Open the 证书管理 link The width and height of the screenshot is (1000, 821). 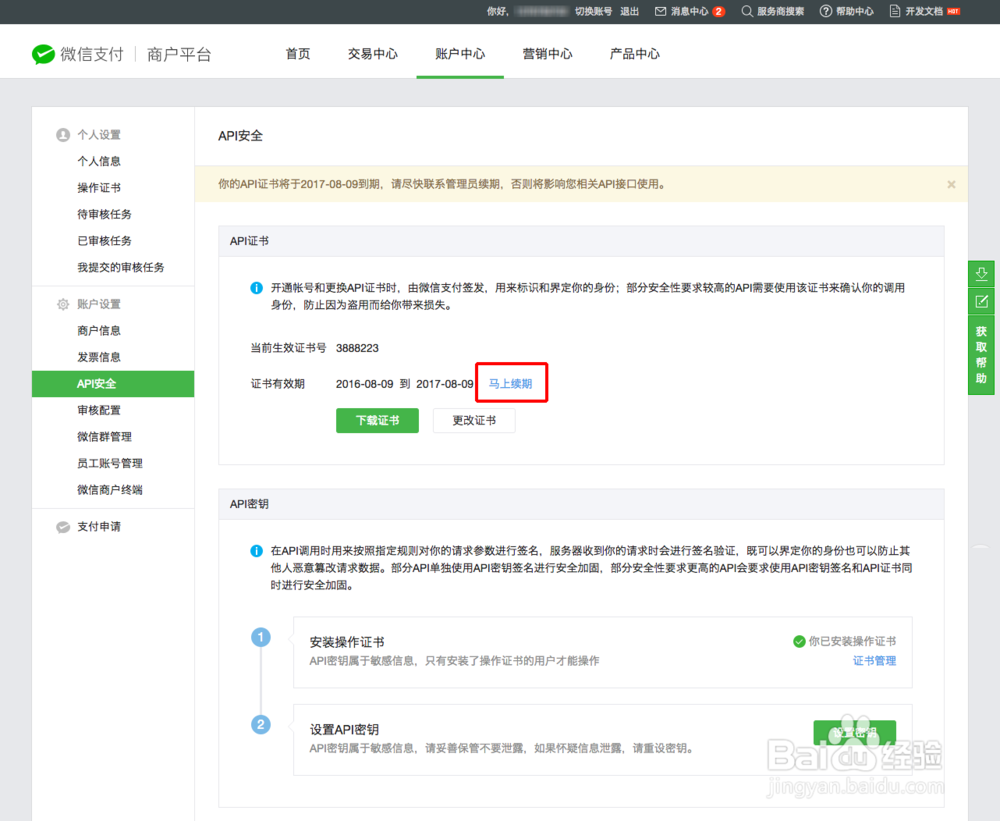(875, 661)
